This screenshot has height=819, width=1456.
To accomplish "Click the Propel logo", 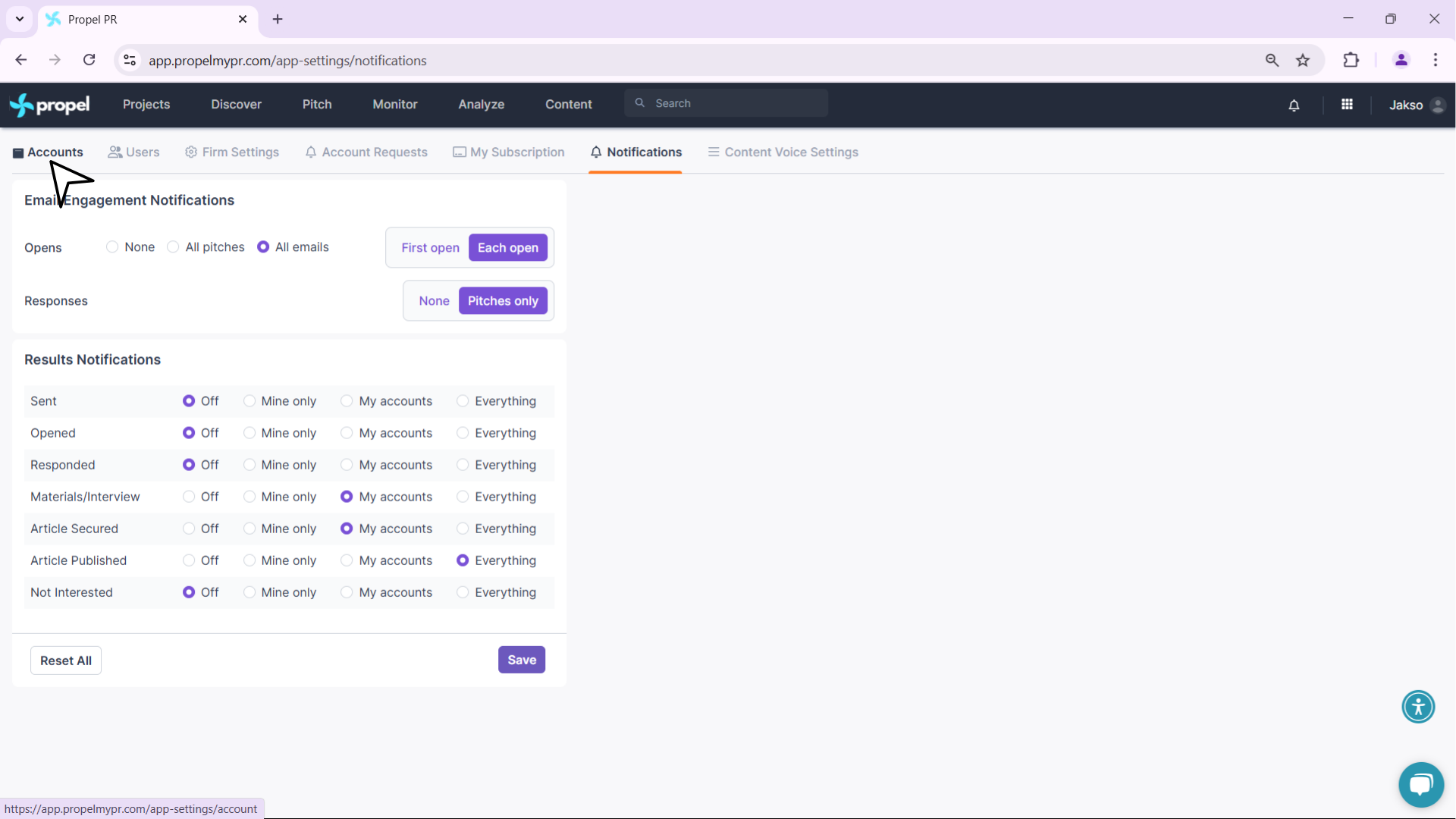I will coord(49,105).
